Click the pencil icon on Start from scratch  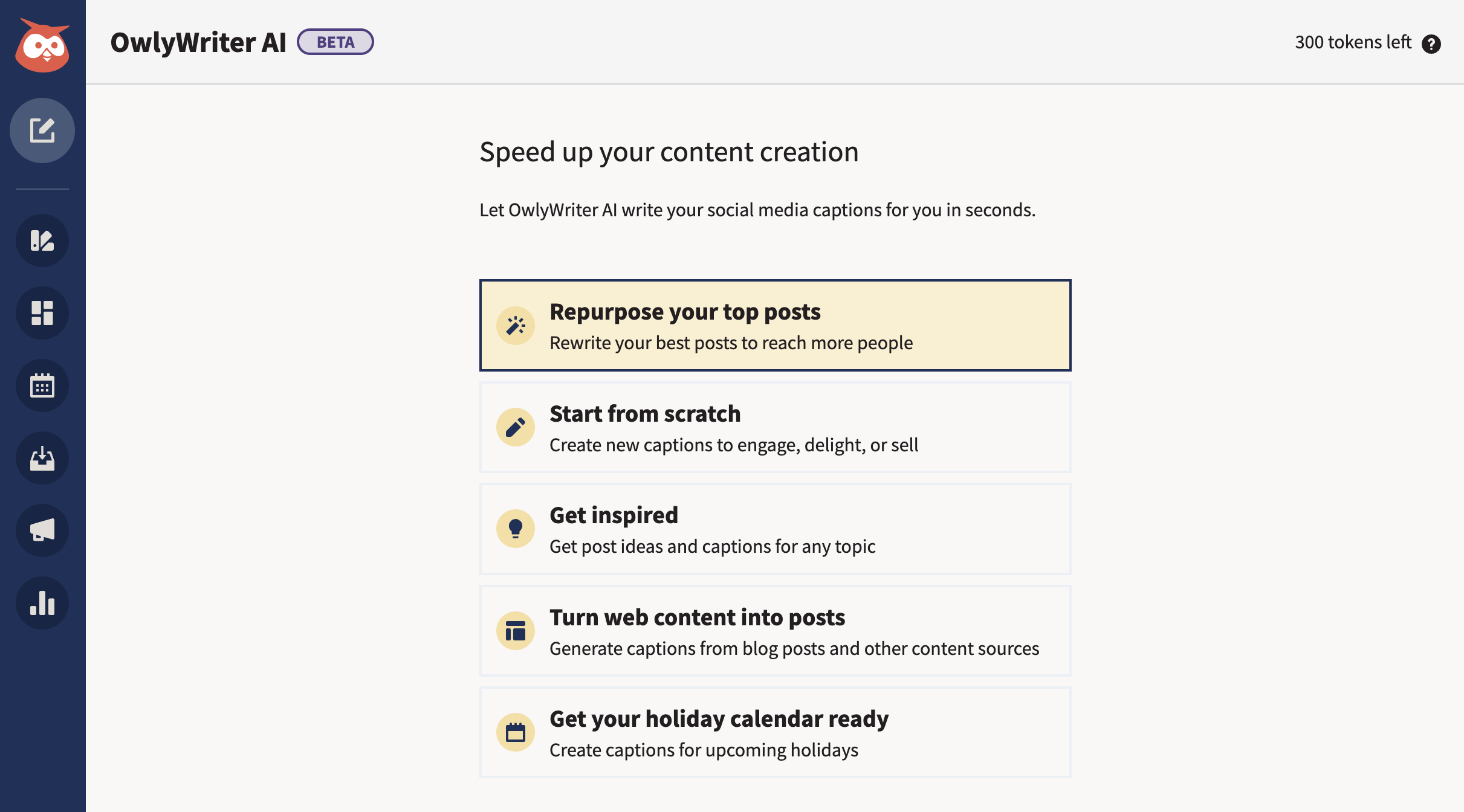(x=516, y=427)
